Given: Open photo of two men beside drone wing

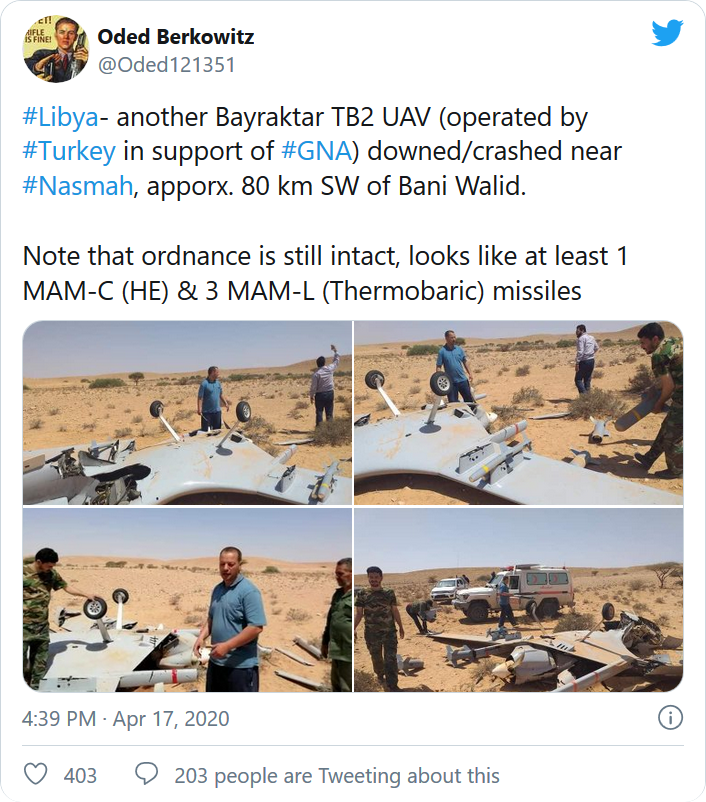Looking at the screenshot, I should [x=187, y=413].
